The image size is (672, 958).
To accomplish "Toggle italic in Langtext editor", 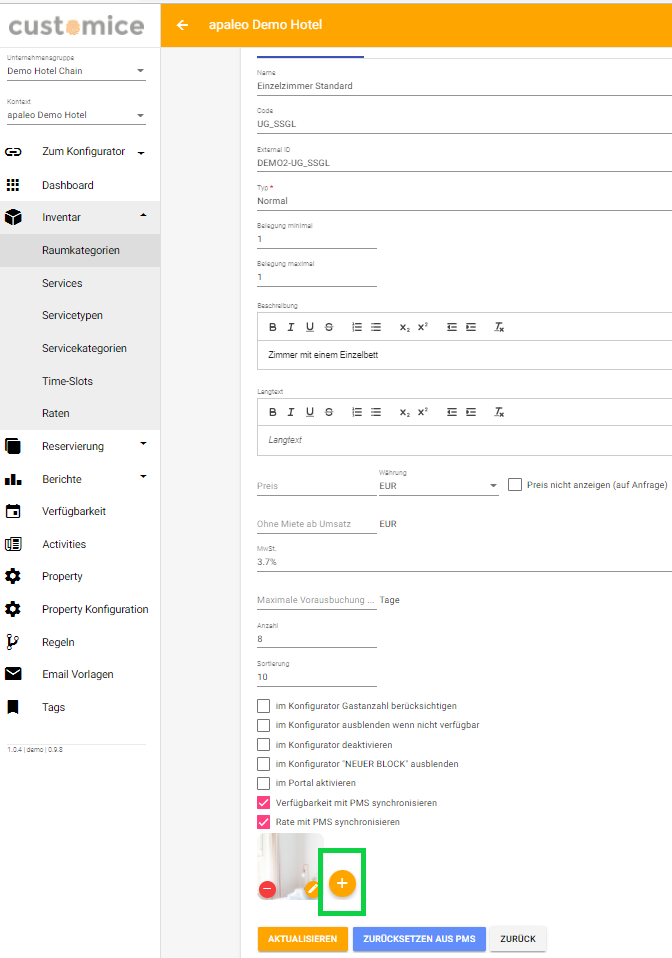I will coord(291,412).
